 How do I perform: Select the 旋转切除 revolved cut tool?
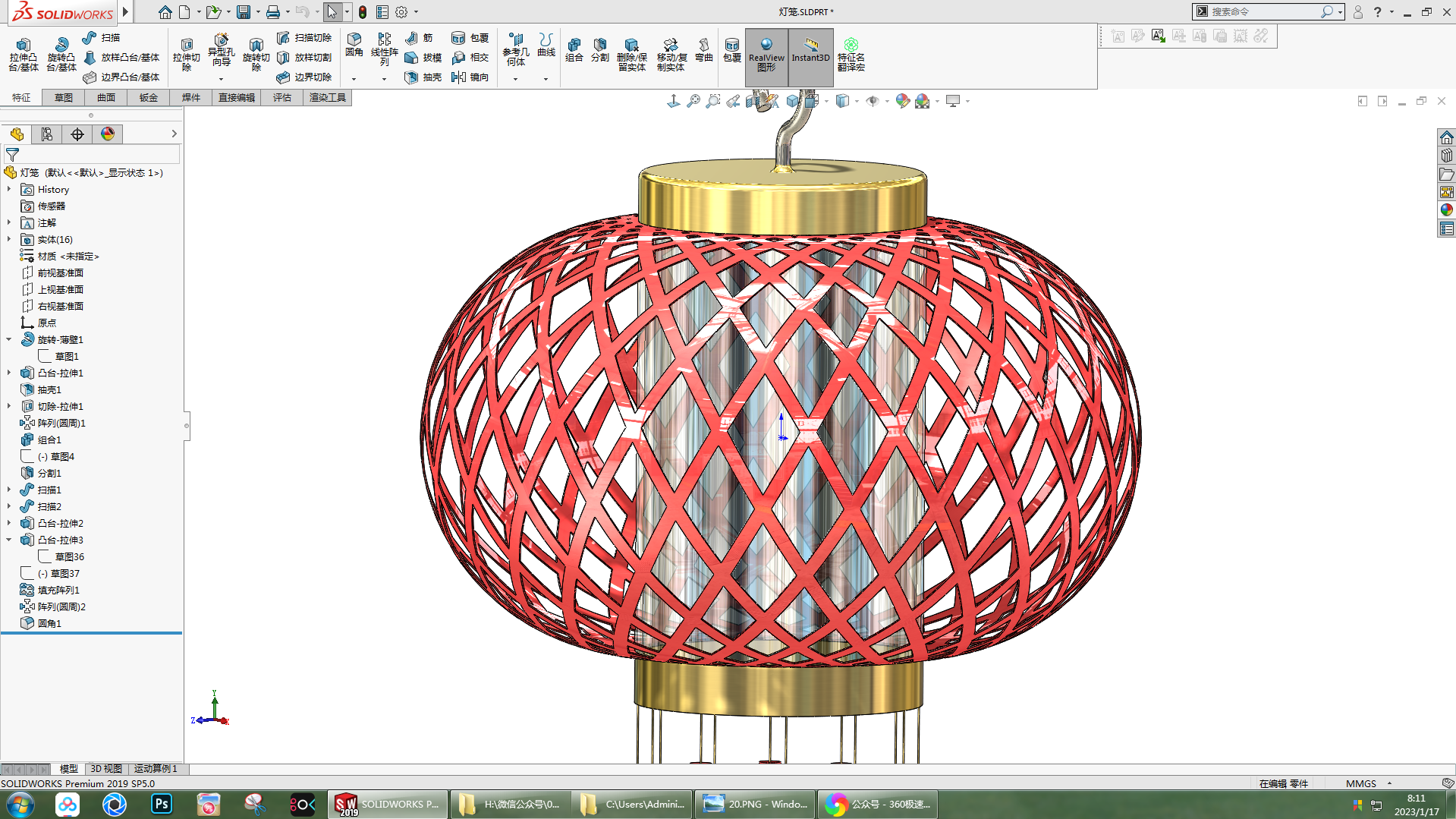pos(256,55)
